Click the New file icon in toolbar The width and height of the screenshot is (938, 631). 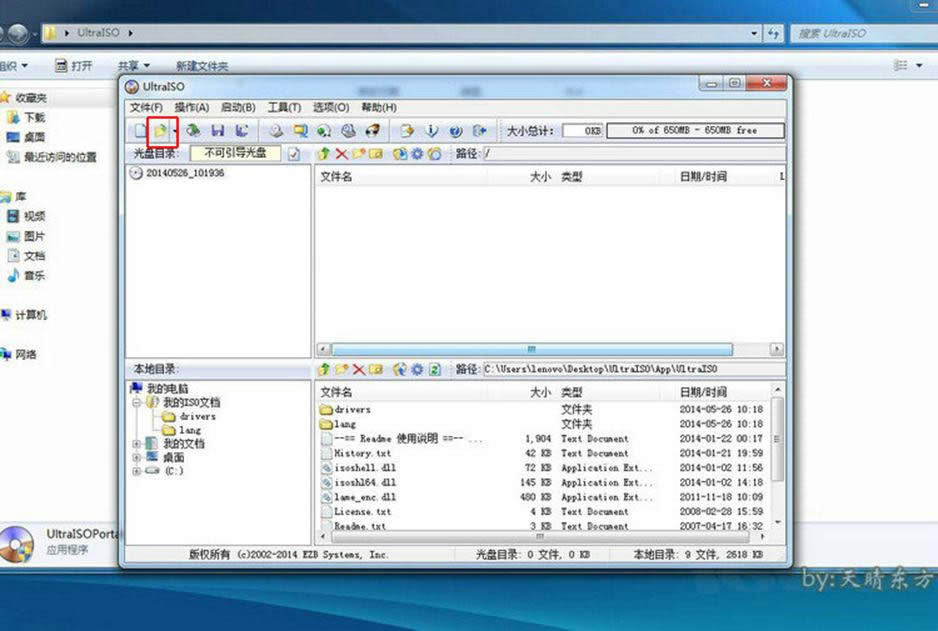140,131
